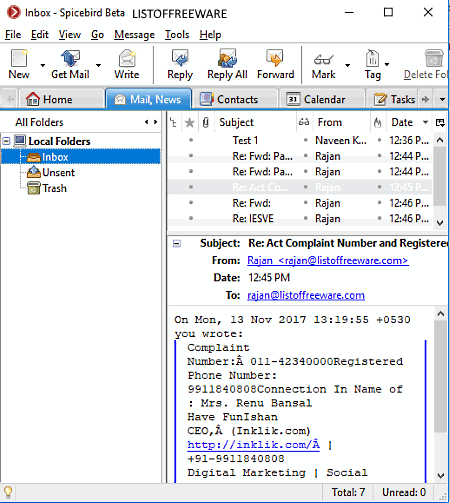Screen dimensions: 450x503
Task: Click the Get Mail icon
Action: pos(70,58)
